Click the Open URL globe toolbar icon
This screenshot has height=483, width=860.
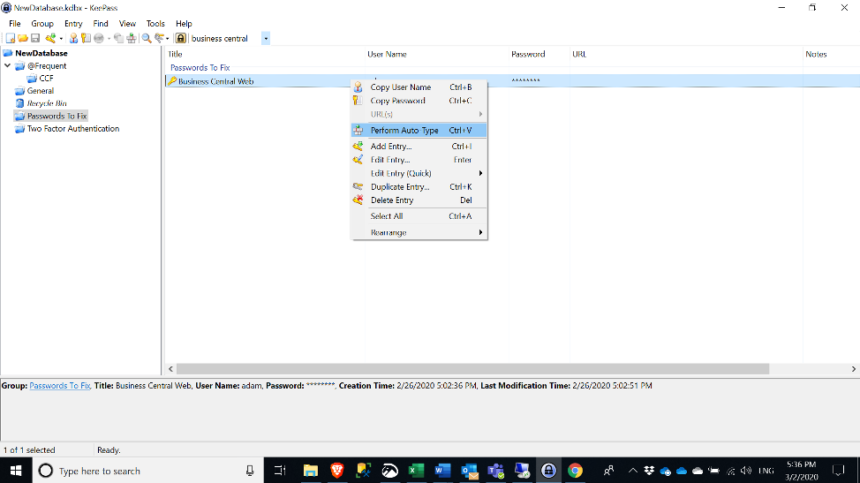99,38
